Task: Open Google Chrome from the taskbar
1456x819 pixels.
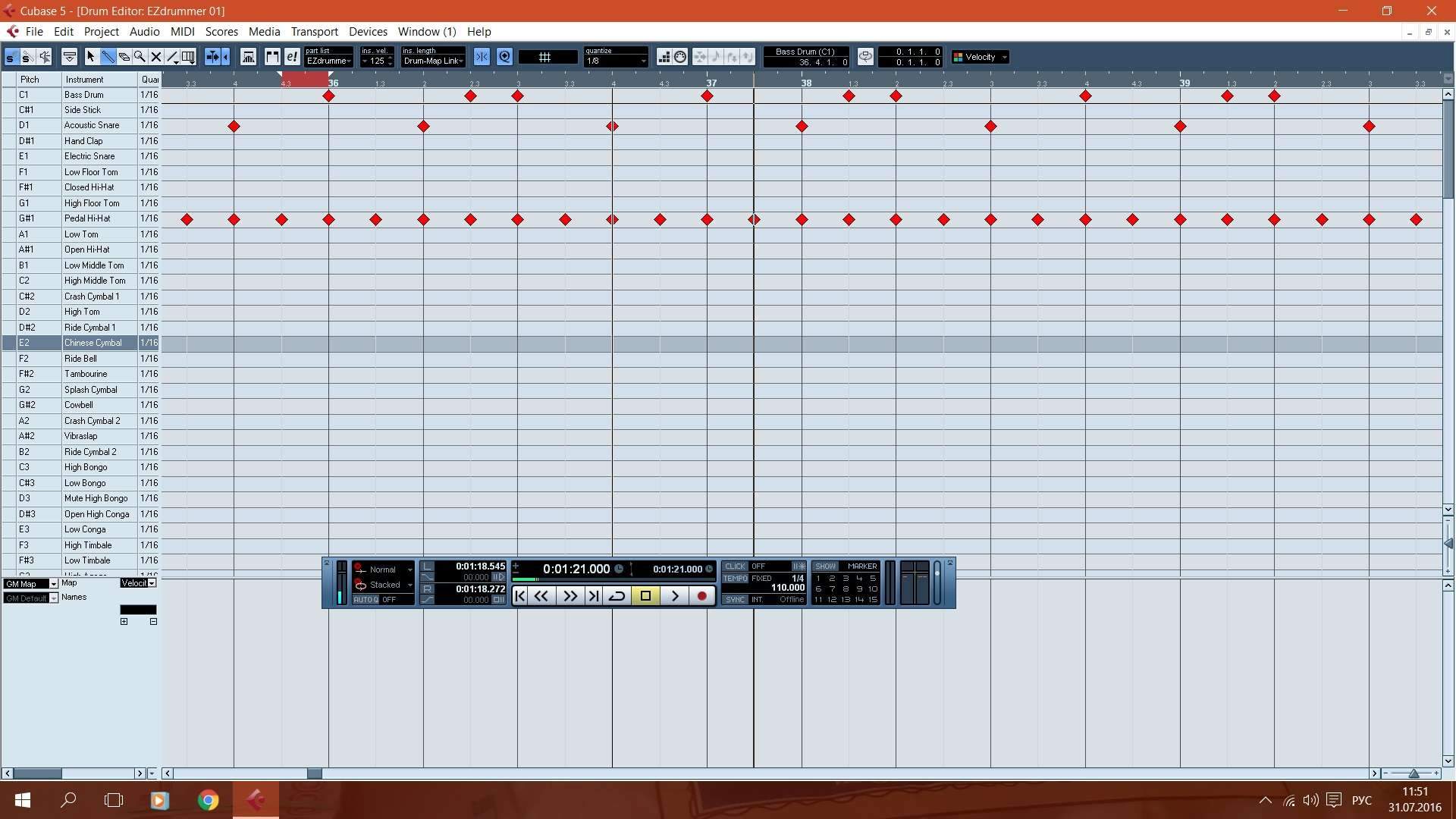Action: 208,800
